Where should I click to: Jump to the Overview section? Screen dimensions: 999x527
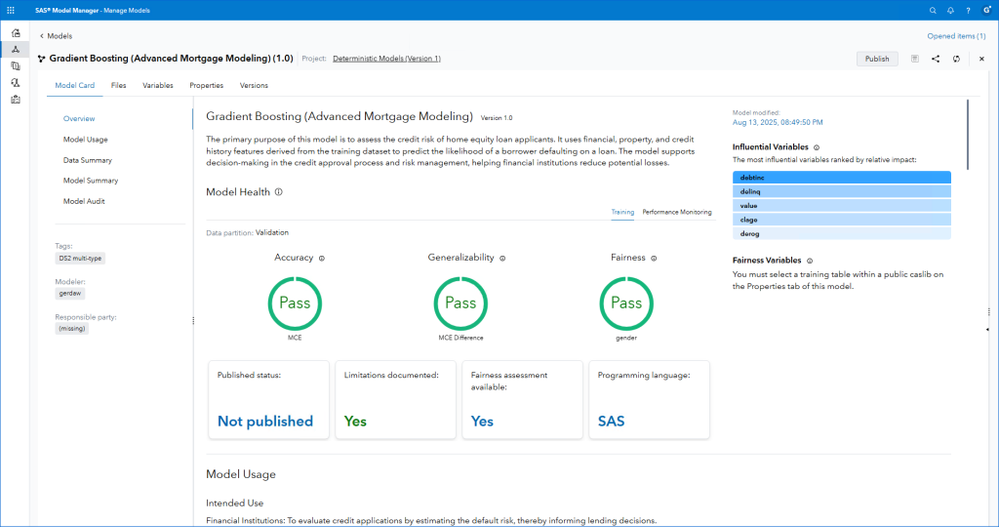(x=79, y=119)
